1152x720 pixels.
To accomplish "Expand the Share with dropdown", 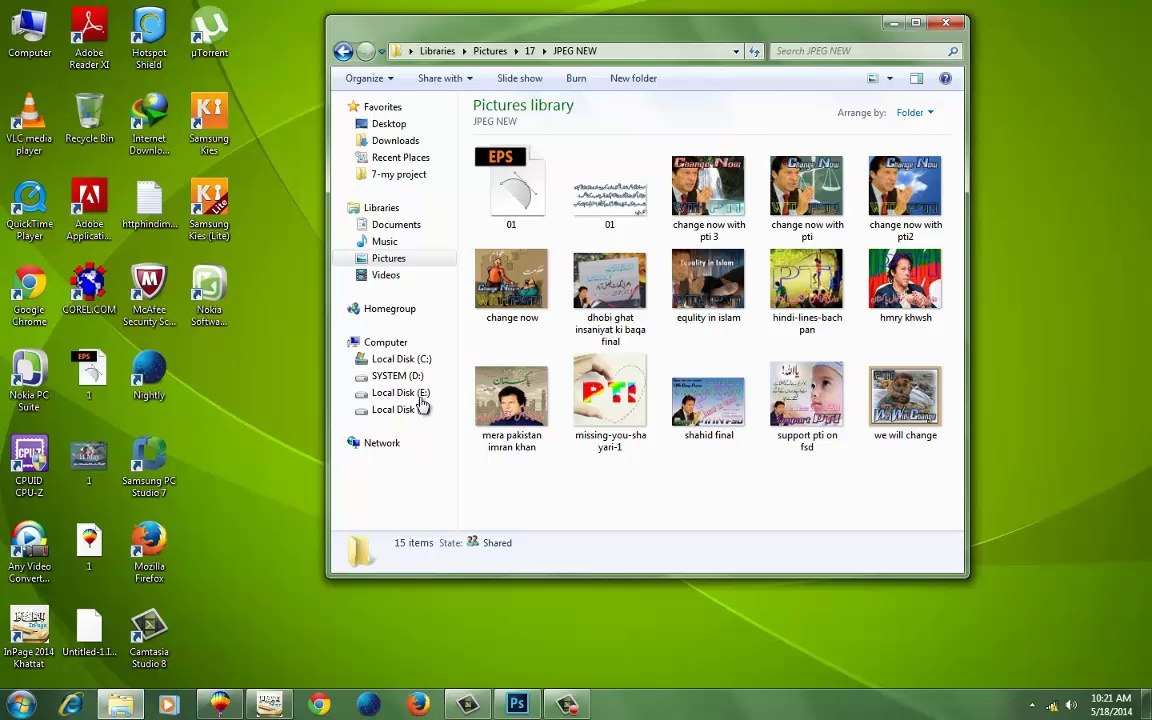I will coord(444,79).
